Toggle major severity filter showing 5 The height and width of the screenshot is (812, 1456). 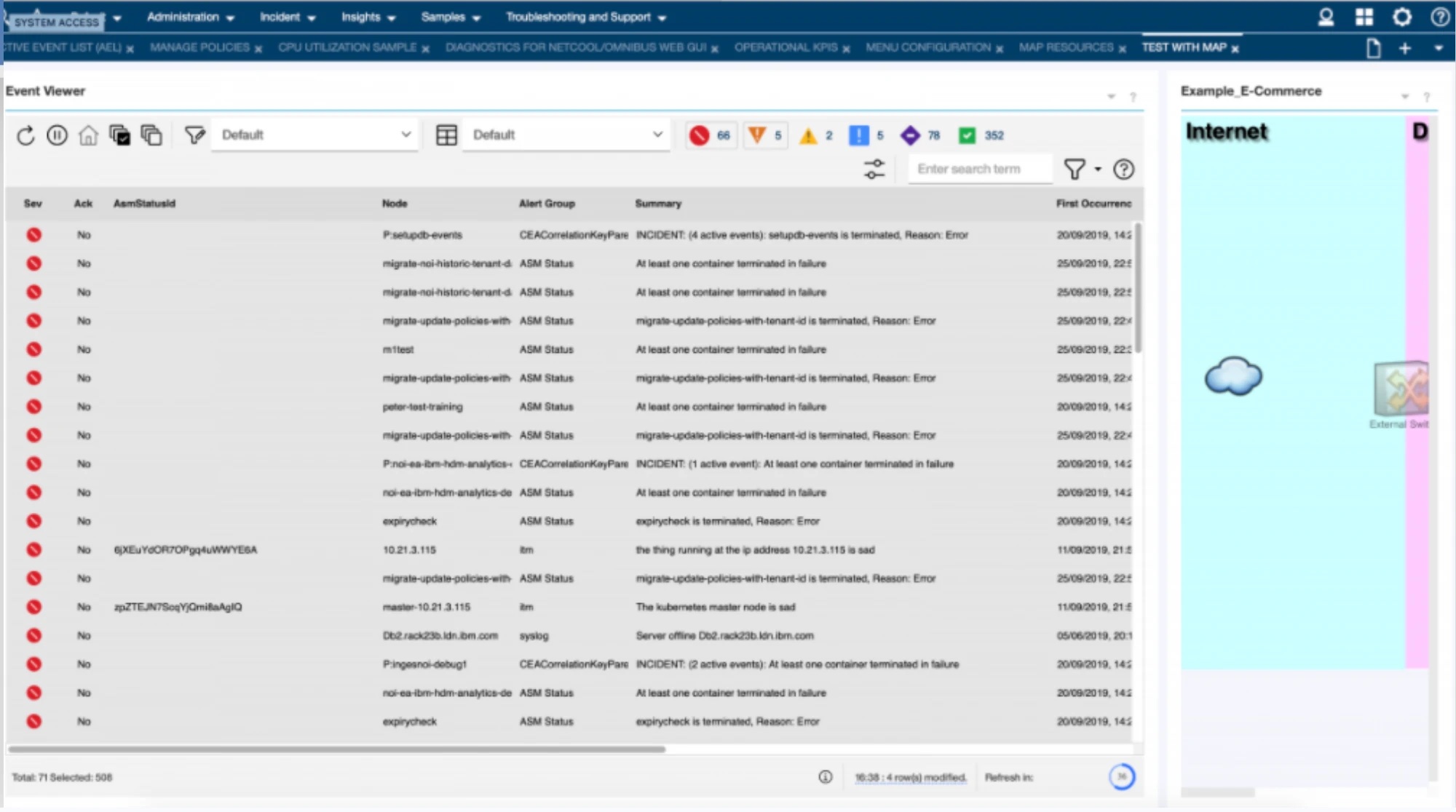point(764,135)
